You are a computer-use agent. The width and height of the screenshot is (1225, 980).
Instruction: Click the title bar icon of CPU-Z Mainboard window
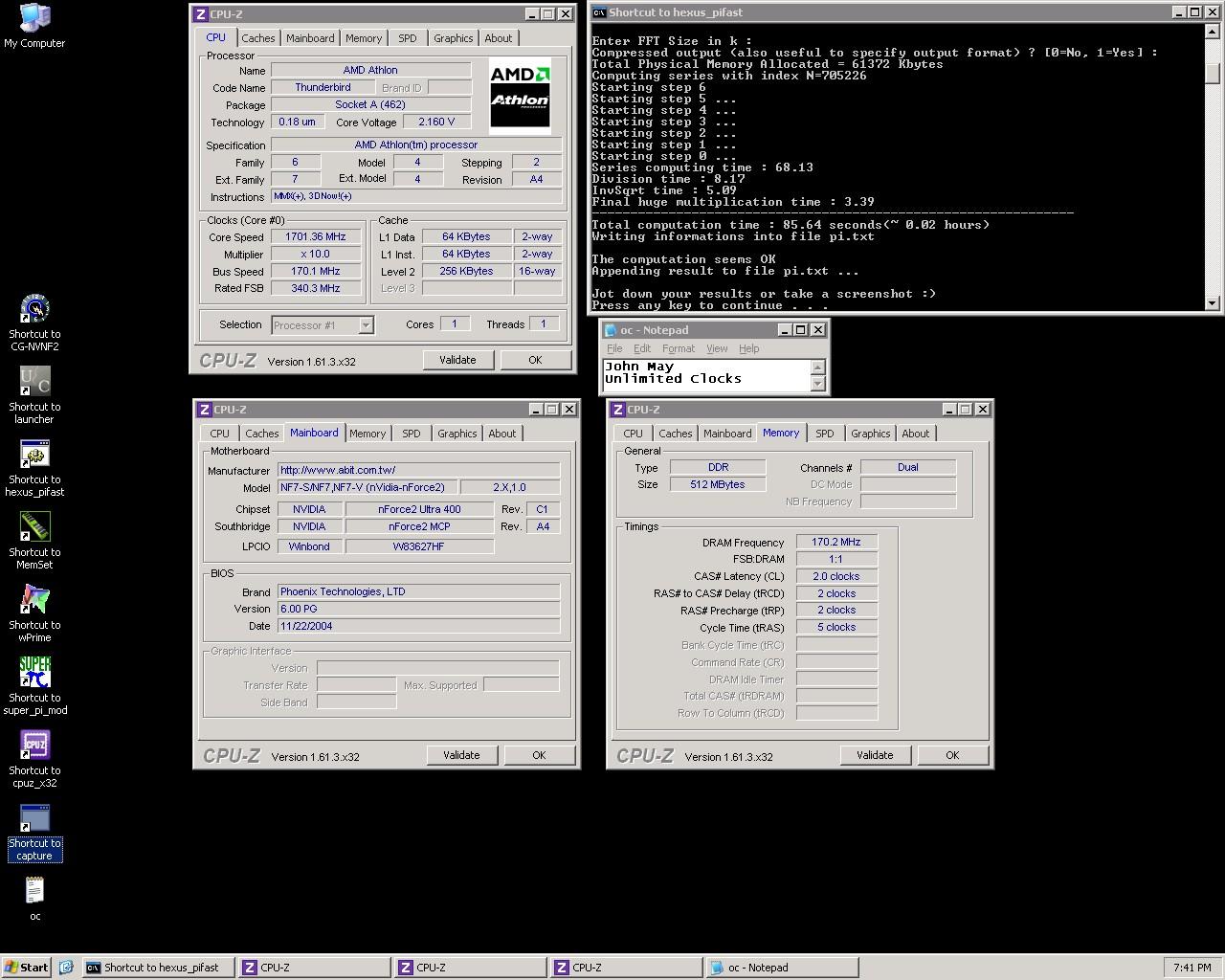205,410
